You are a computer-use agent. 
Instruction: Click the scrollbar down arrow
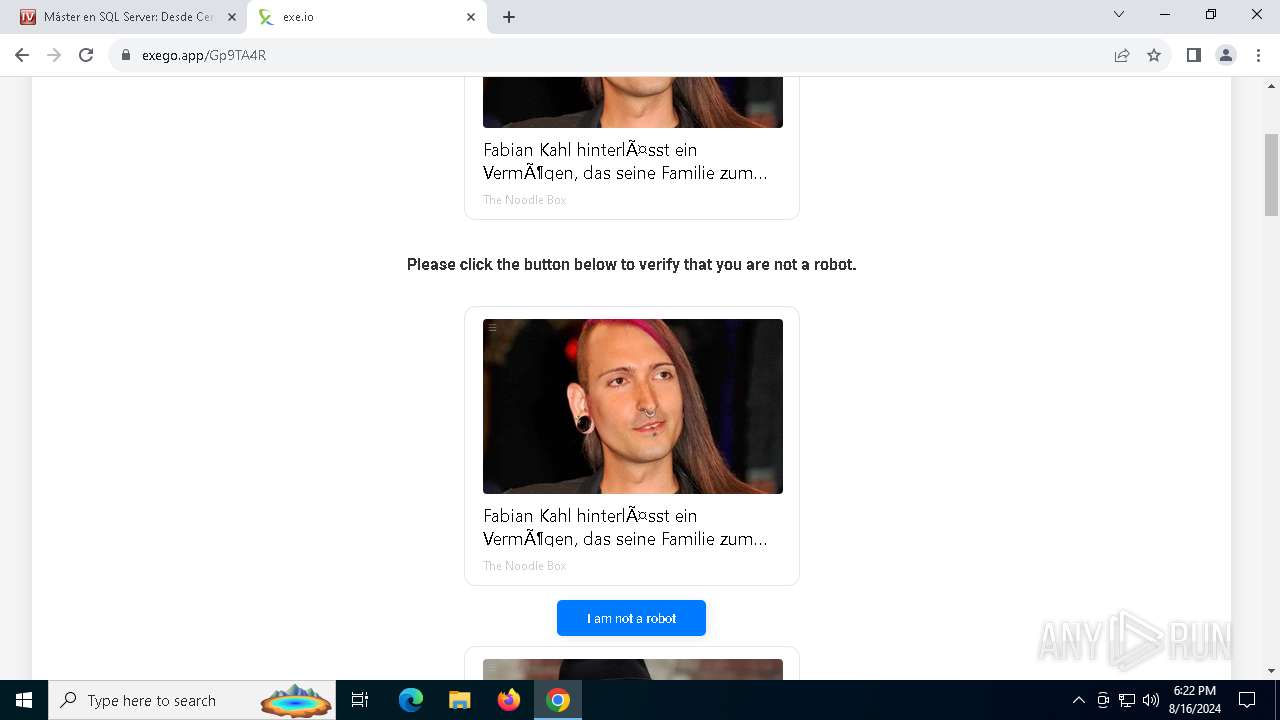coord(1271,671)
